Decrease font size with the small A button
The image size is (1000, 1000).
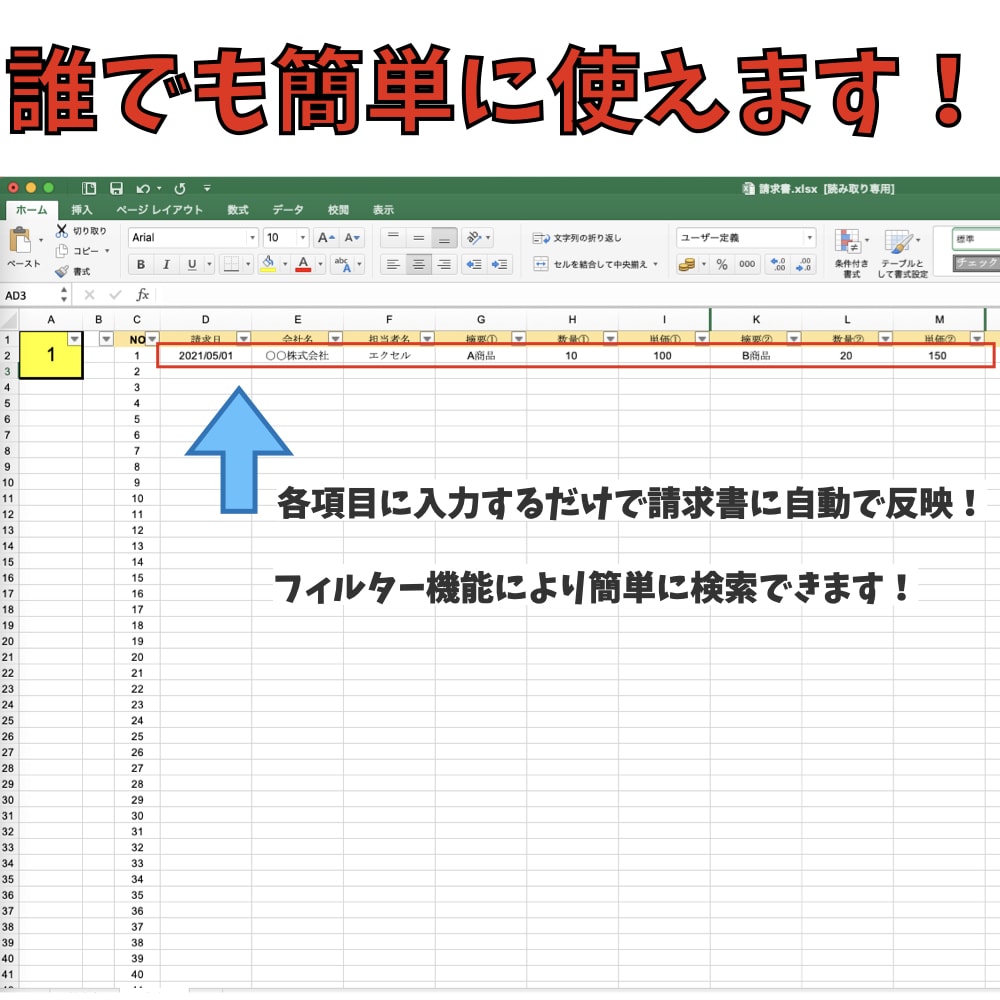[x=352, y=238]
